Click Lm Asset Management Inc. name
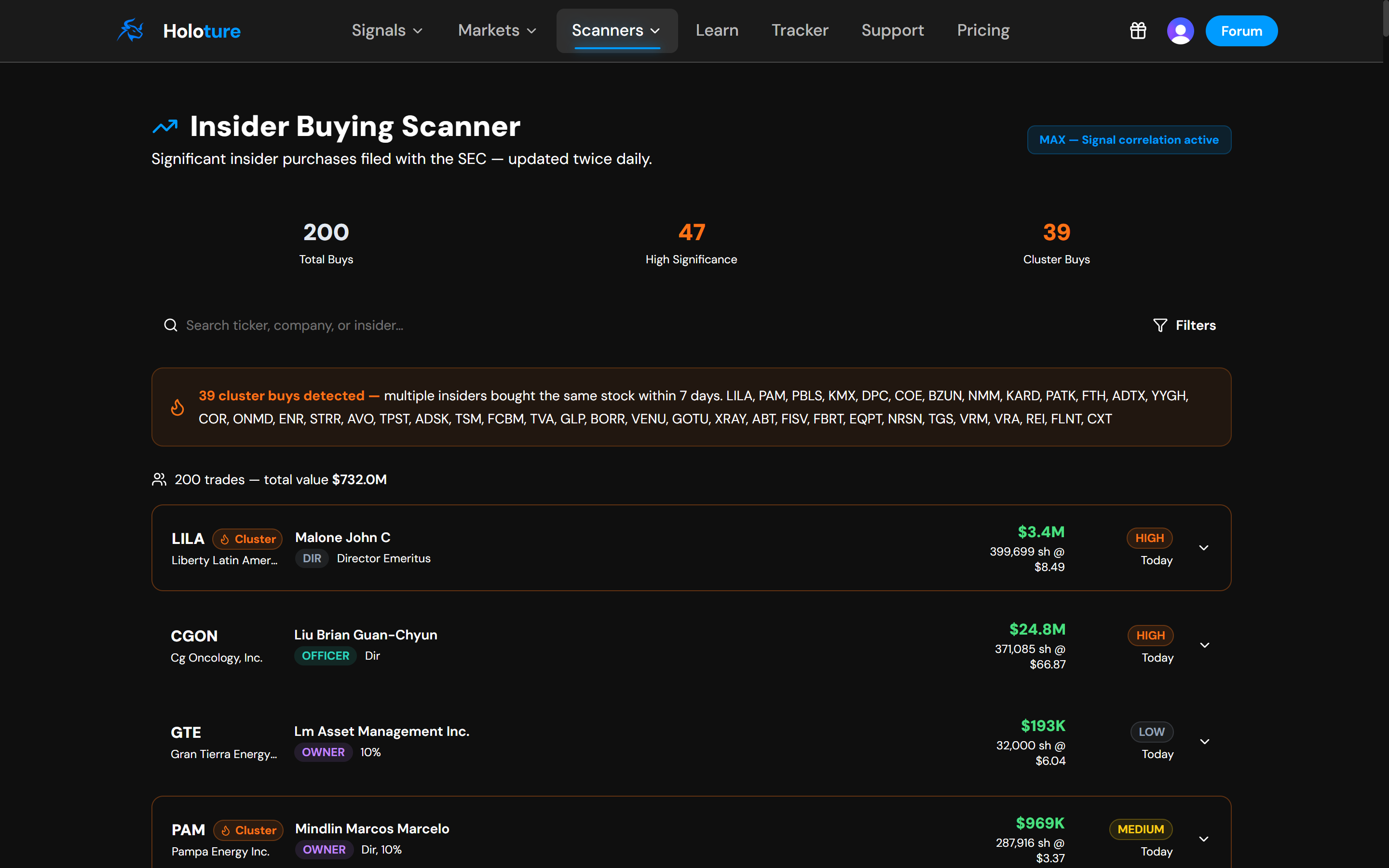Screen dimensions: 1389x868 pos(381,732)
